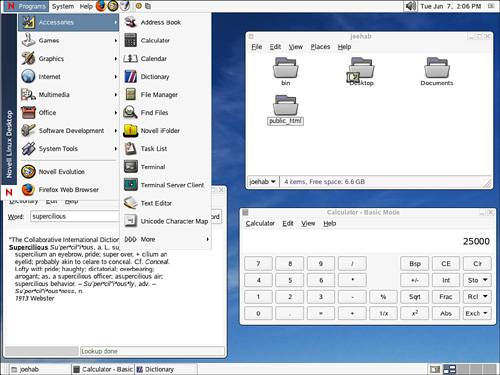Viewport: 500px width, 375px height.
Task: Expand the Graphics submenu
Action: (68, 59)
